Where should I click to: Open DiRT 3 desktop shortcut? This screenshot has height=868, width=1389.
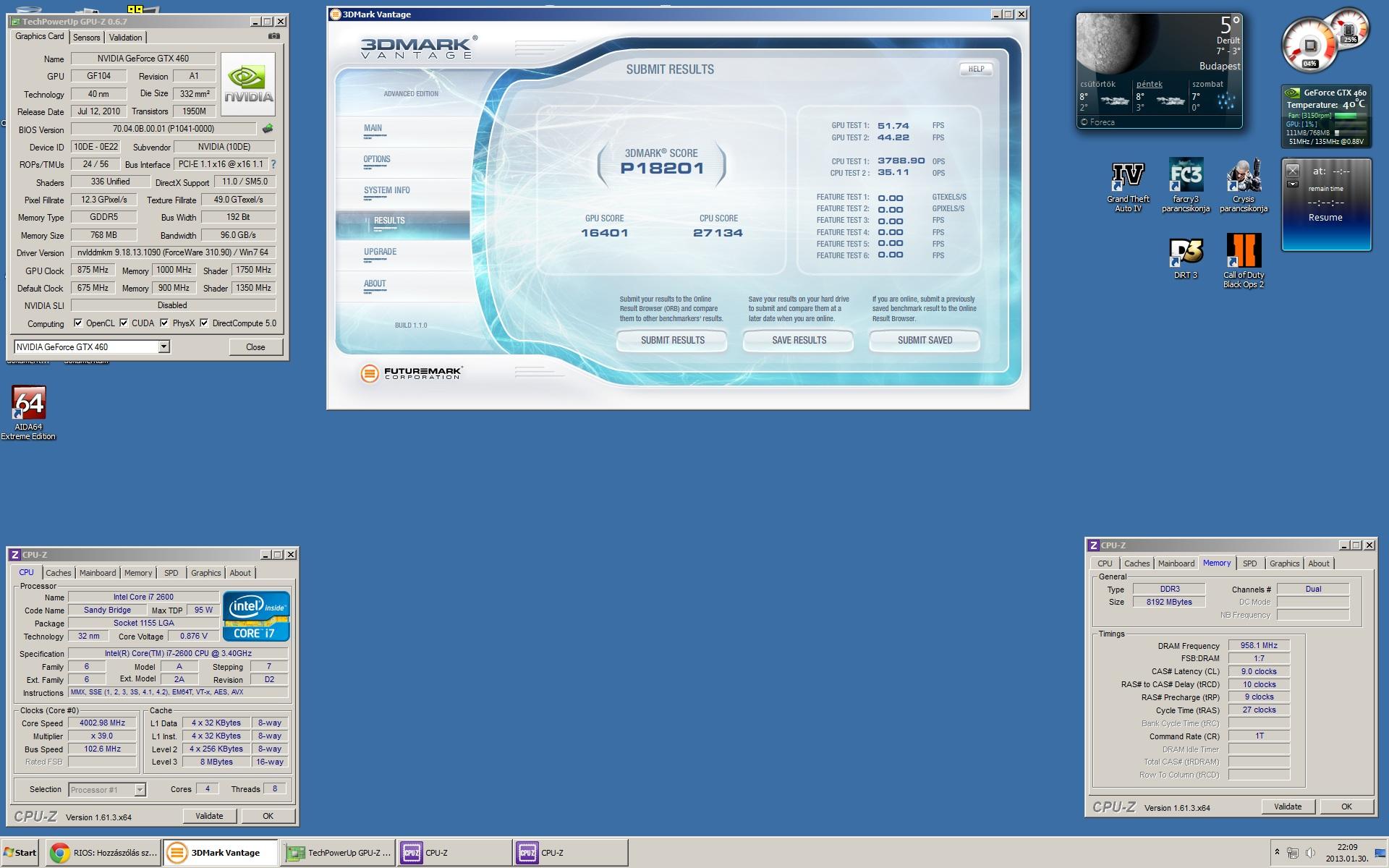coord(1186,259)
